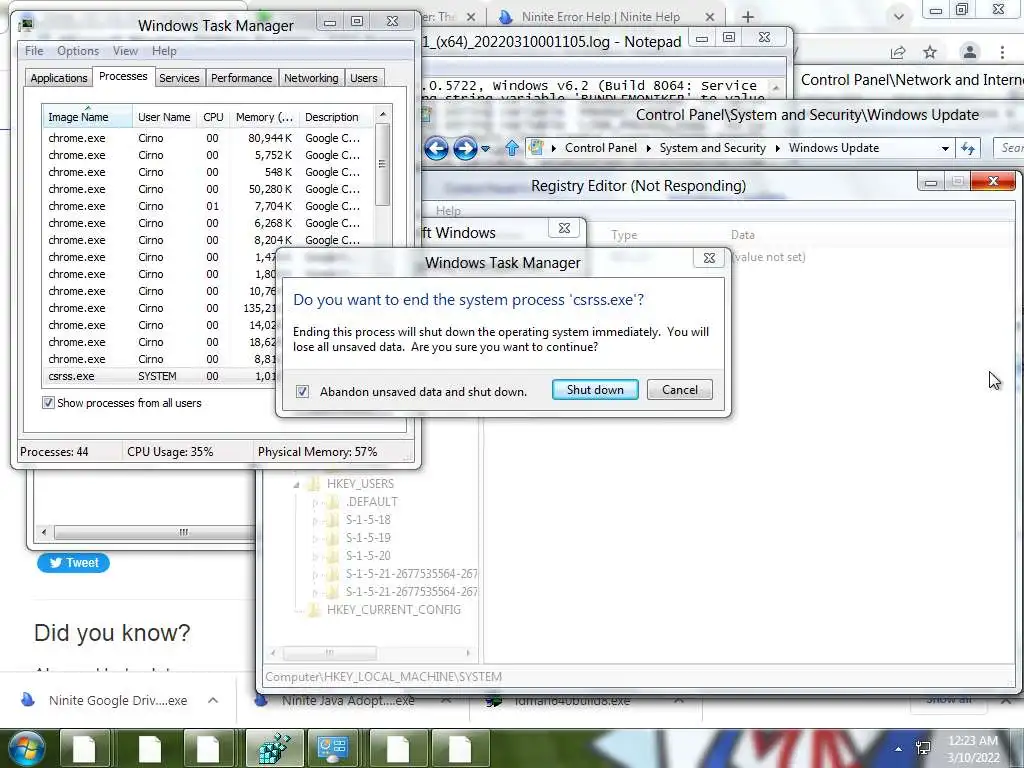Sort processes by CPU column
Image resolution: width=1024 pixels, height=768 pixels.
[213, 117]
